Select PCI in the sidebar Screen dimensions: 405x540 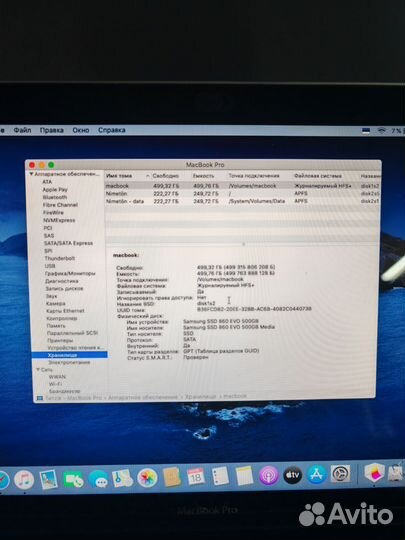click(48, 228)
